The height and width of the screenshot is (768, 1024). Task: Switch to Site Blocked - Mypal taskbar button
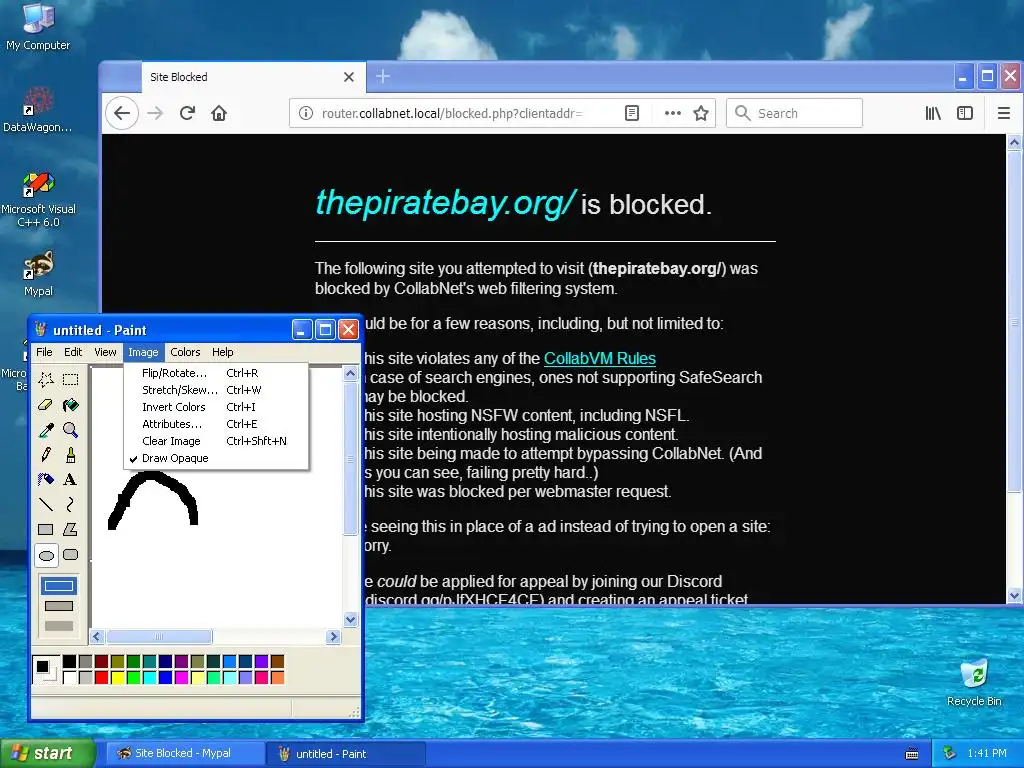pyautogui.click(x=184, y=753)
